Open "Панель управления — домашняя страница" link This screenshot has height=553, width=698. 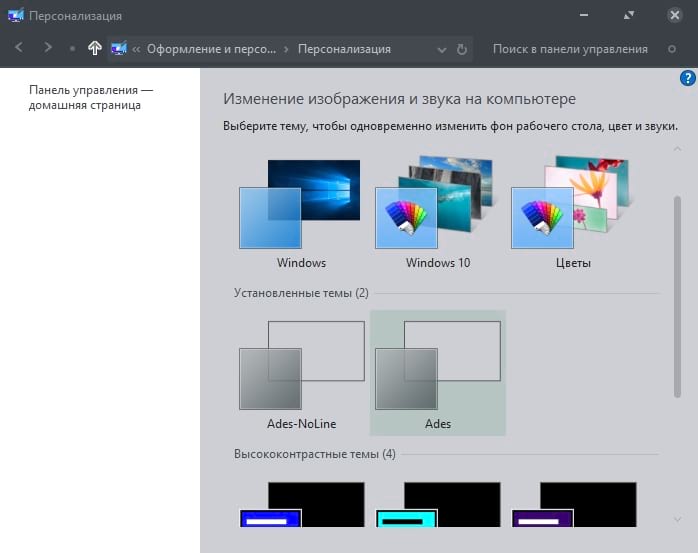[91, 98]
